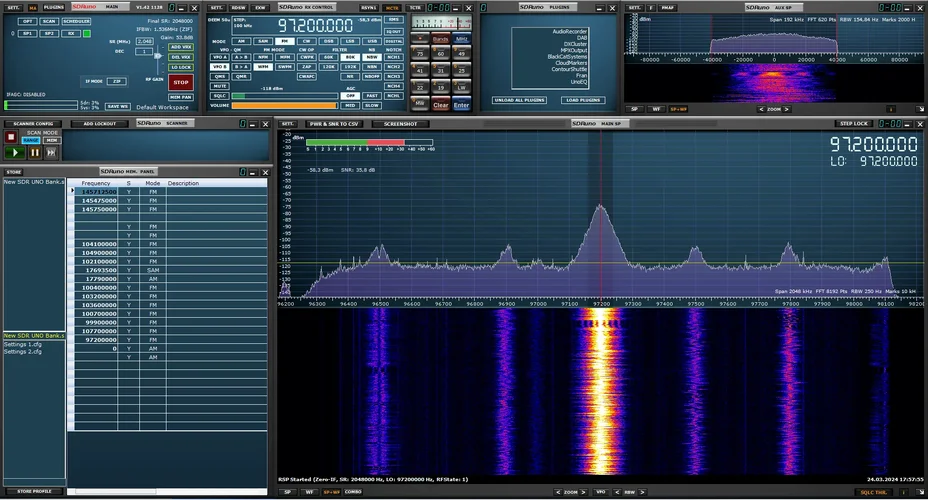The height and width of the screenshot is (500, 928).
Task: Select the 192K filter width
Action: pos(350,67)
